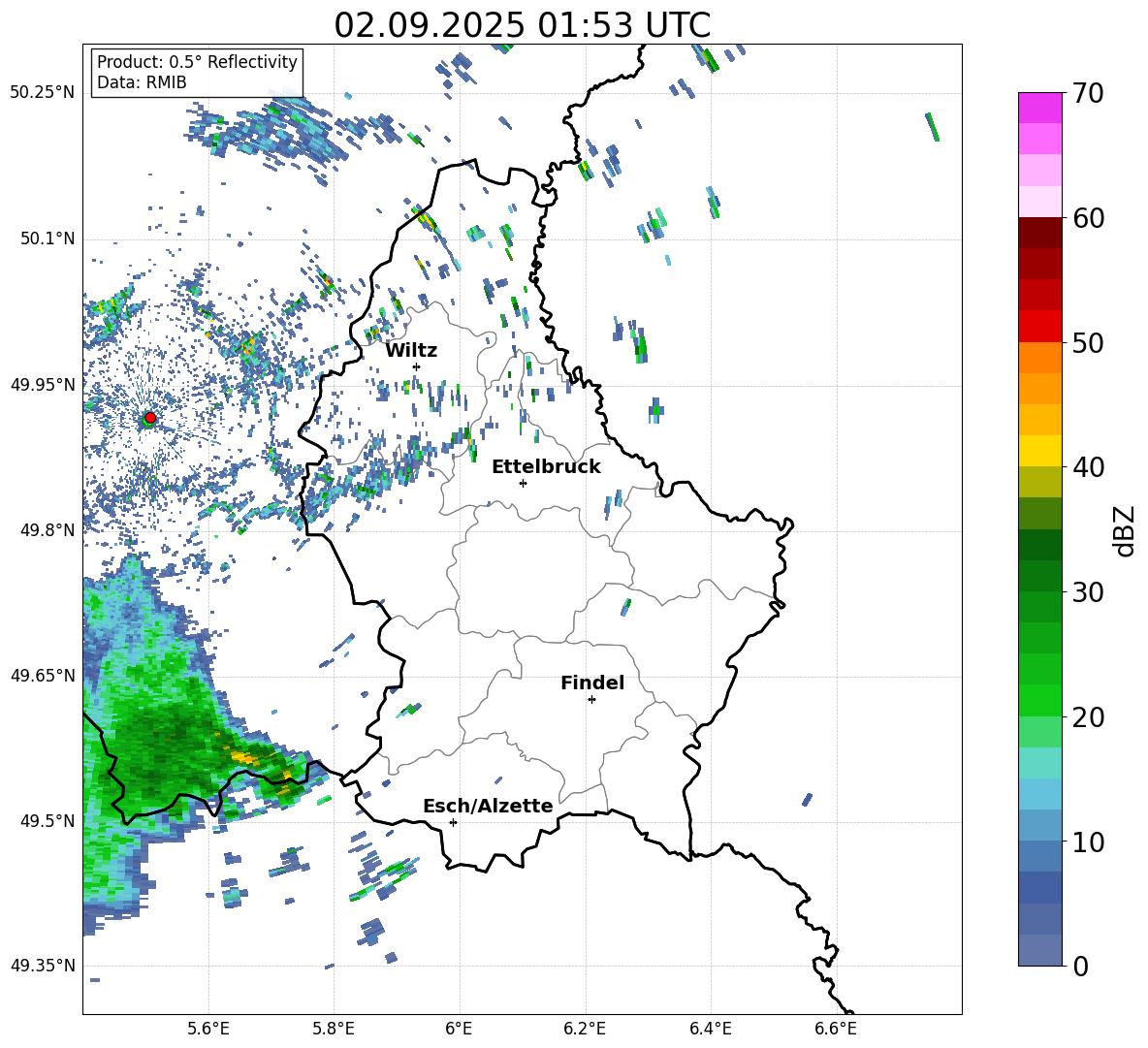Click the 6.4°E longitude label
Image resolution: width=1148 pixels, height=1048 pixels.
coord(710,1029)
